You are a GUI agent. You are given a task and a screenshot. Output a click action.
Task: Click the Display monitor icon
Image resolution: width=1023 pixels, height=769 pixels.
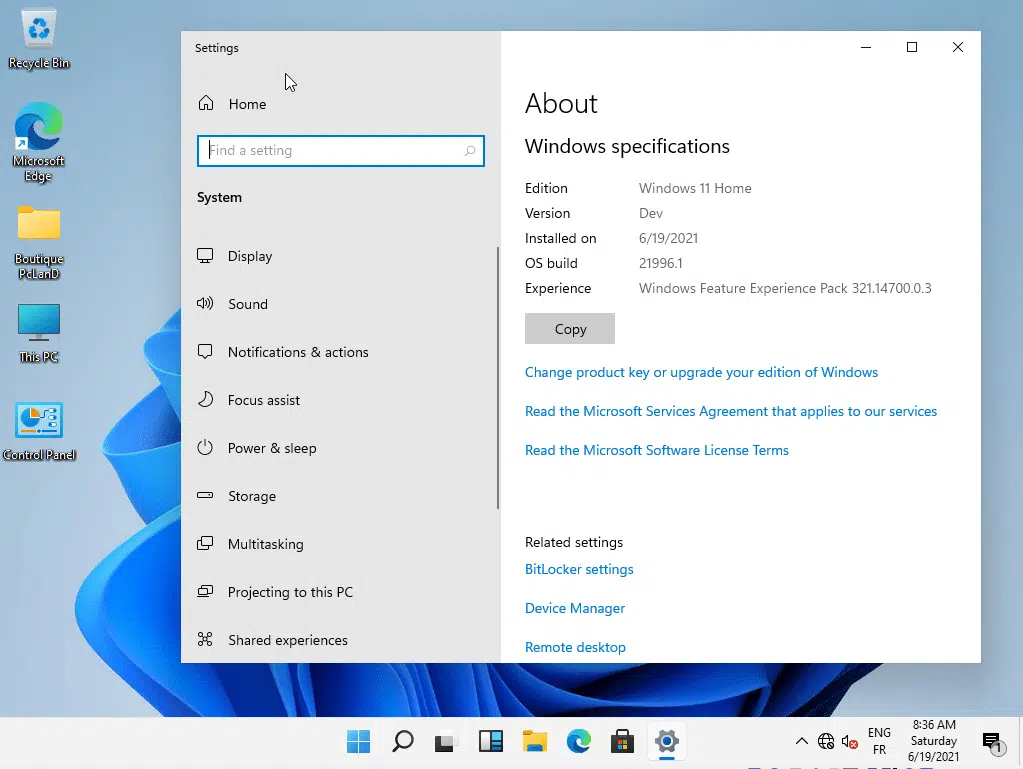(x=205, y=256)
